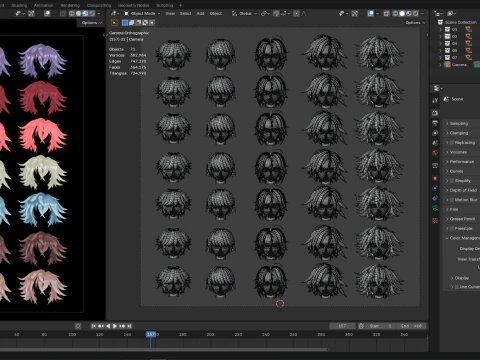Open the Select menu in 3D viewport
Viewport: 480px width, 360px height.
click(185, 14)
